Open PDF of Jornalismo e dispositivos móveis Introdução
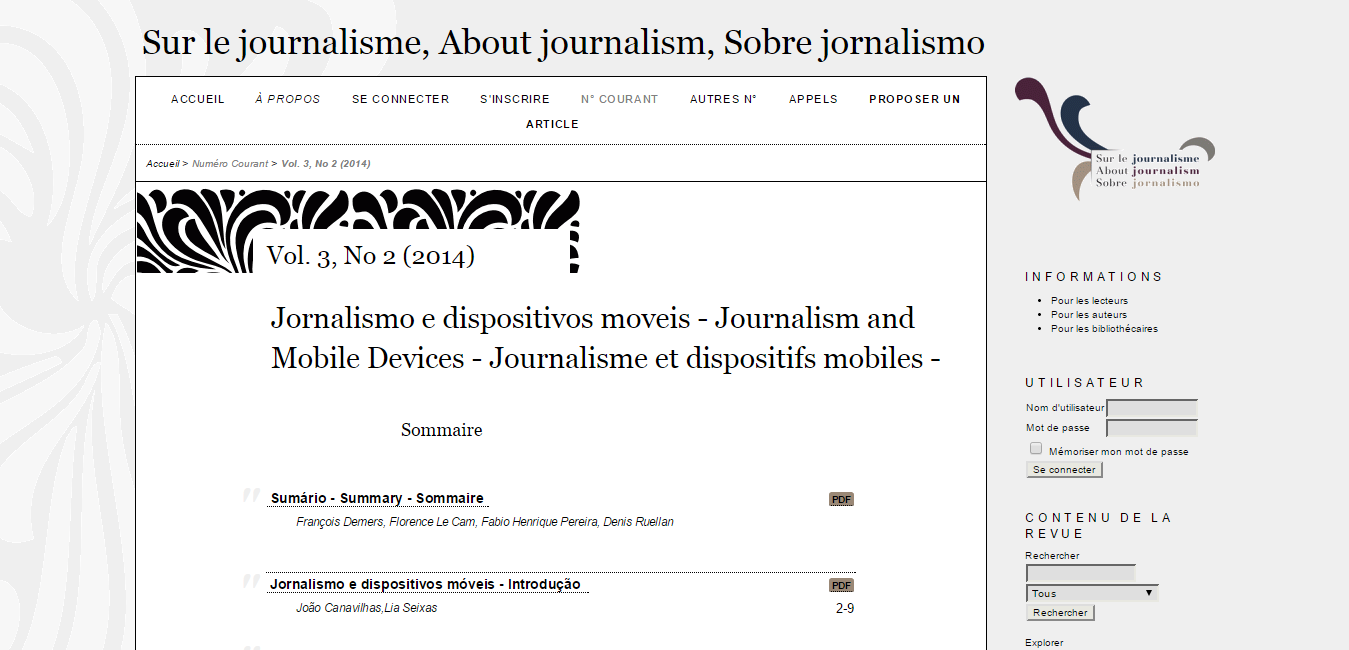The width and height of the screenshot is (1349, 650). click(x=841, y=585)
